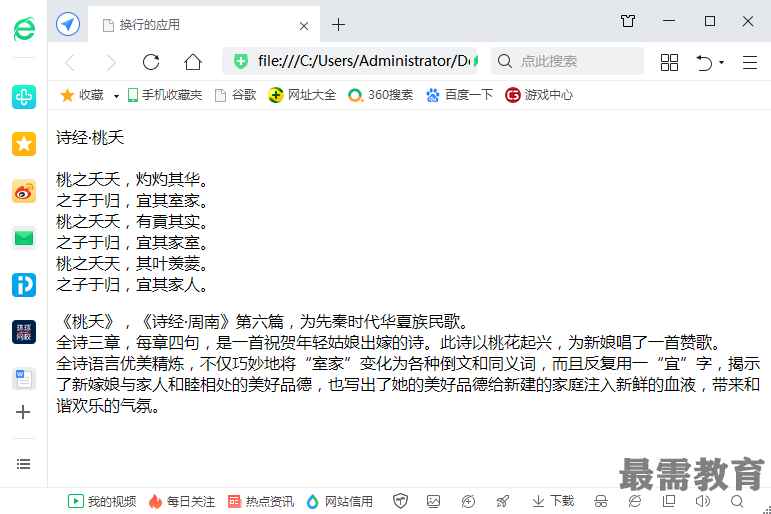Click the teal clover sidebar icon
Image resolution: width=771 pixels, height=514 pixels.
(x=24, y=96)
